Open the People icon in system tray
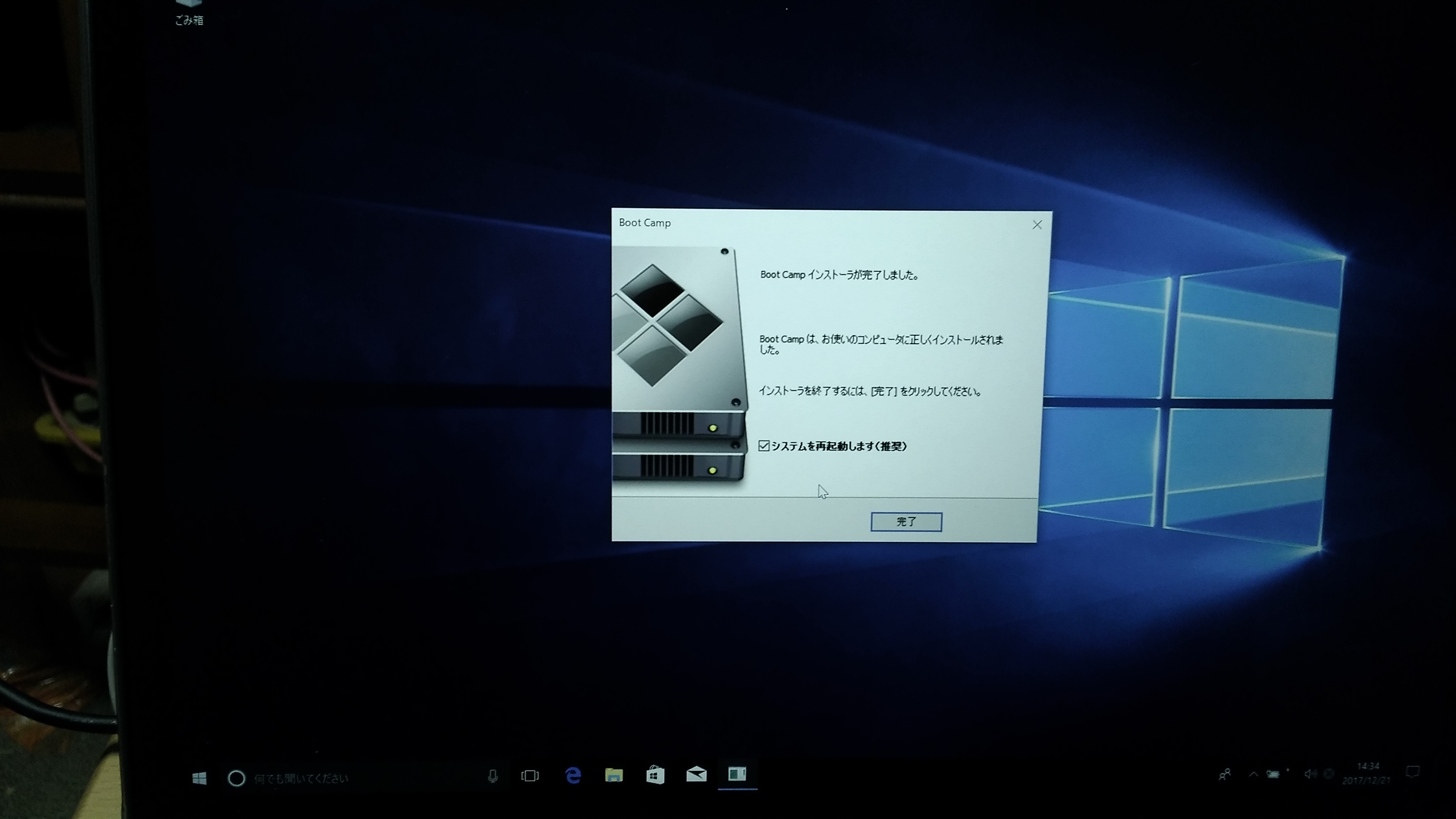Image resolution: width=1456 pixels, height=819 pixels. (x=1224, y=774)
